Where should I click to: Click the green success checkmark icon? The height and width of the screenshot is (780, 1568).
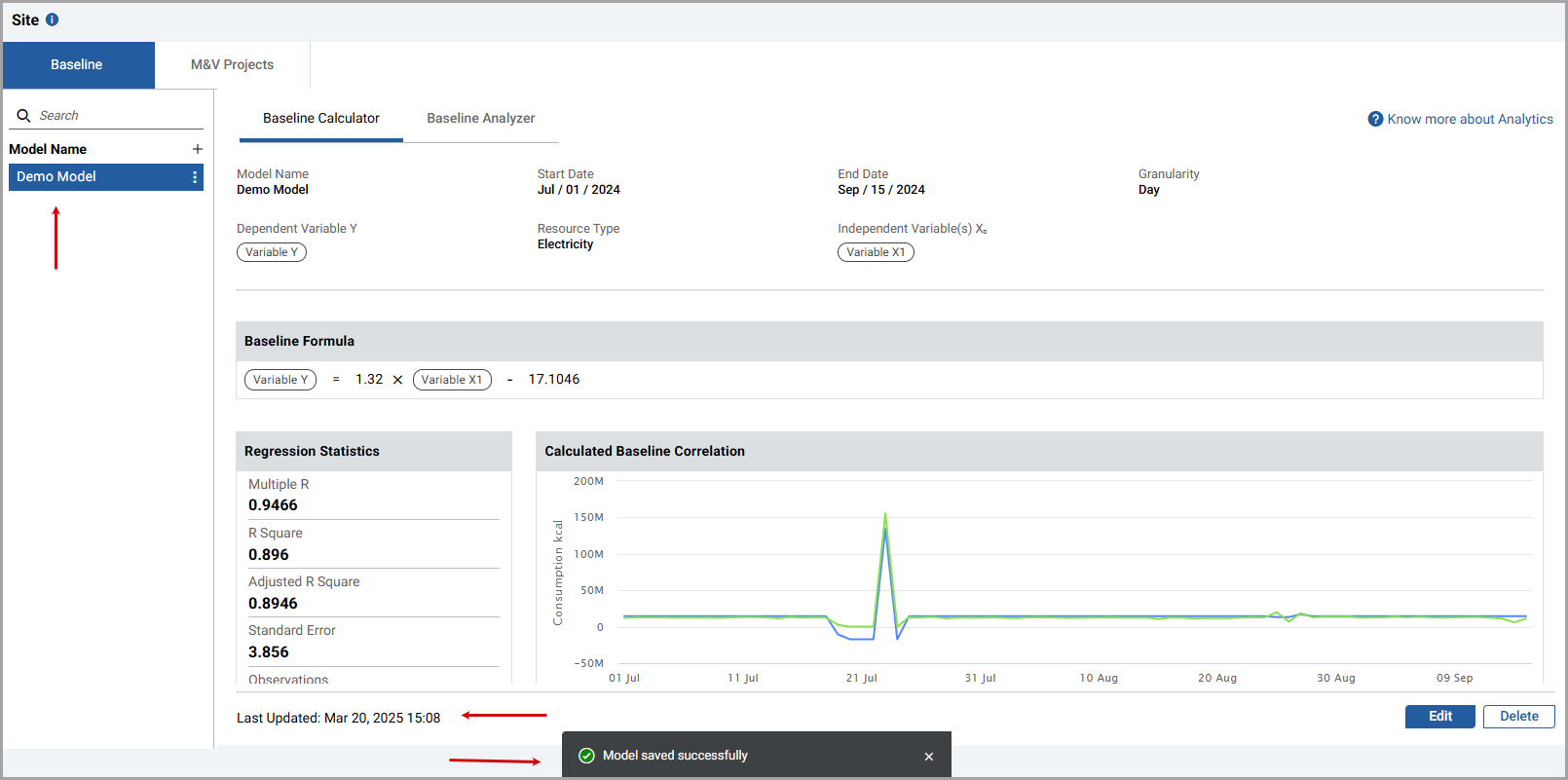(586, 756)
